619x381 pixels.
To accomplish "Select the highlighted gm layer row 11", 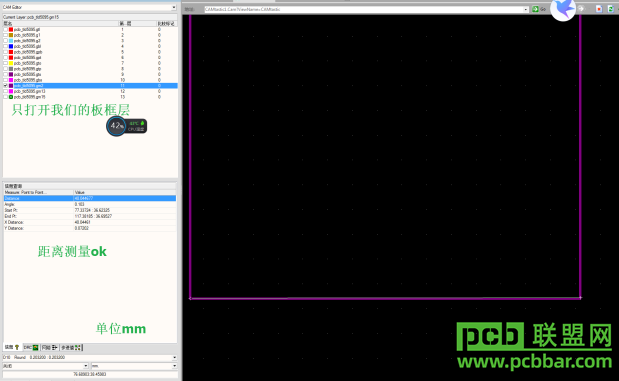I will coord(90,86).
